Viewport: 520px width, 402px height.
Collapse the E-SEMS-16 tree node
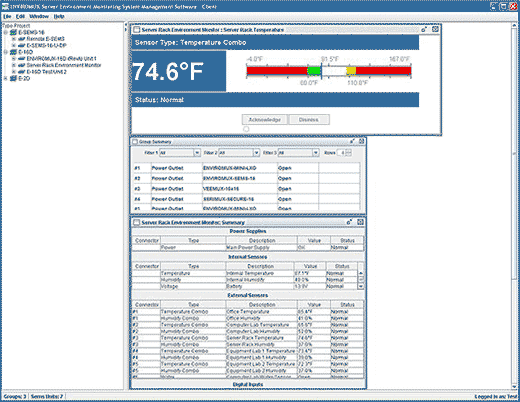tap(5, 32)
